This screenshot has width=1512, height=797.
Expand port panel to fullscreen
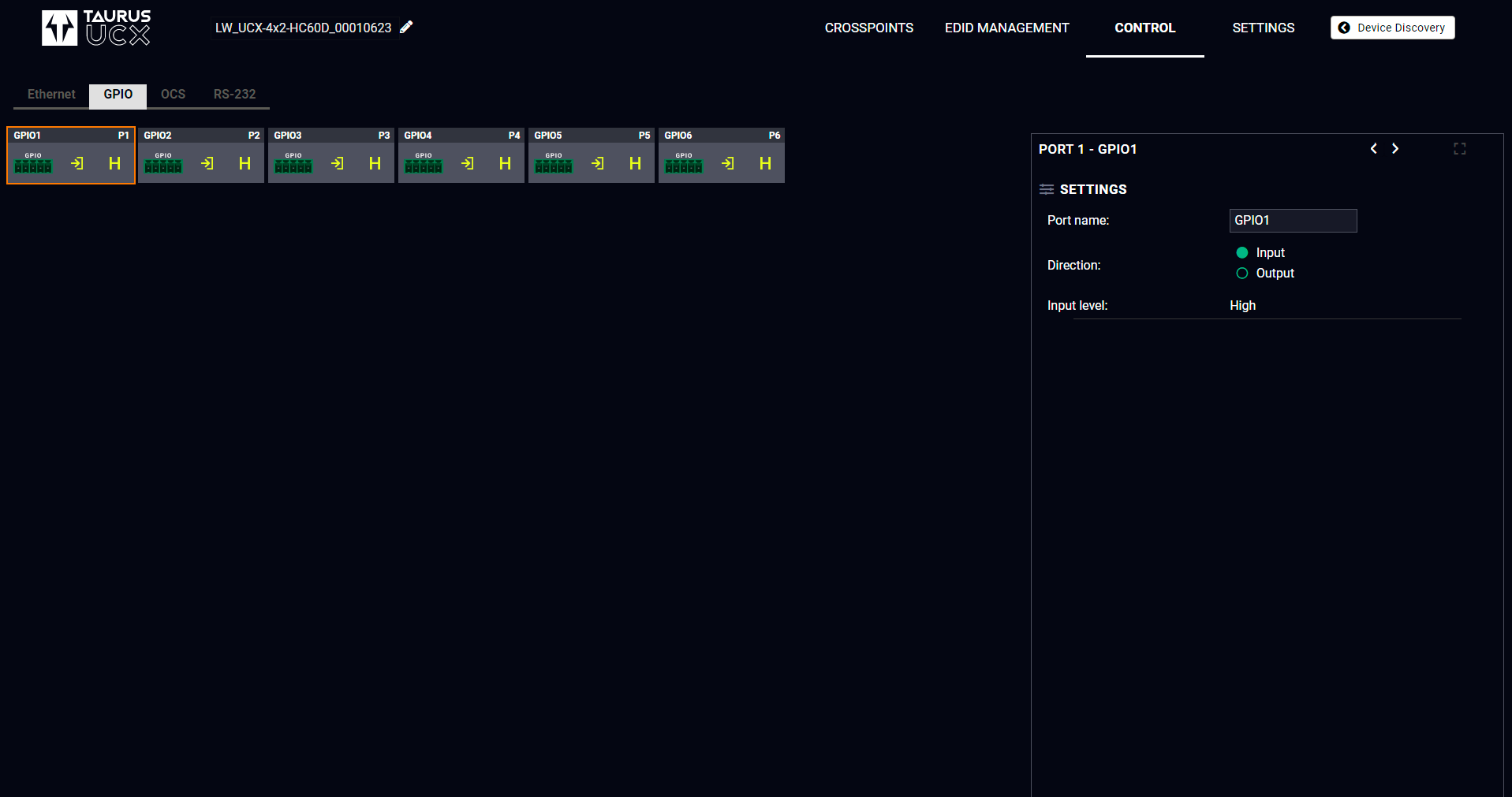click(x=1460, y=148)
